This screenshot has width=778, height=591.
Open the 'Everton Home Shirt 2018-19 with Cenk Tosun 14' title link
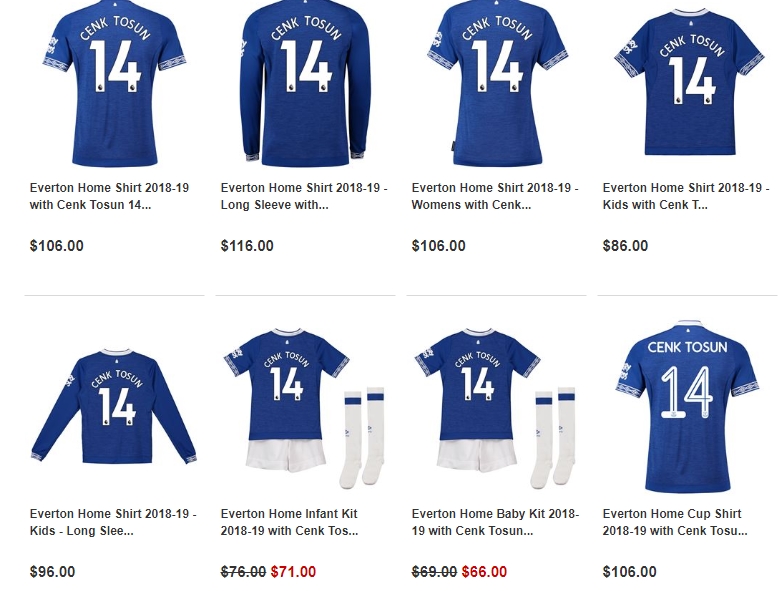(109, 196)
